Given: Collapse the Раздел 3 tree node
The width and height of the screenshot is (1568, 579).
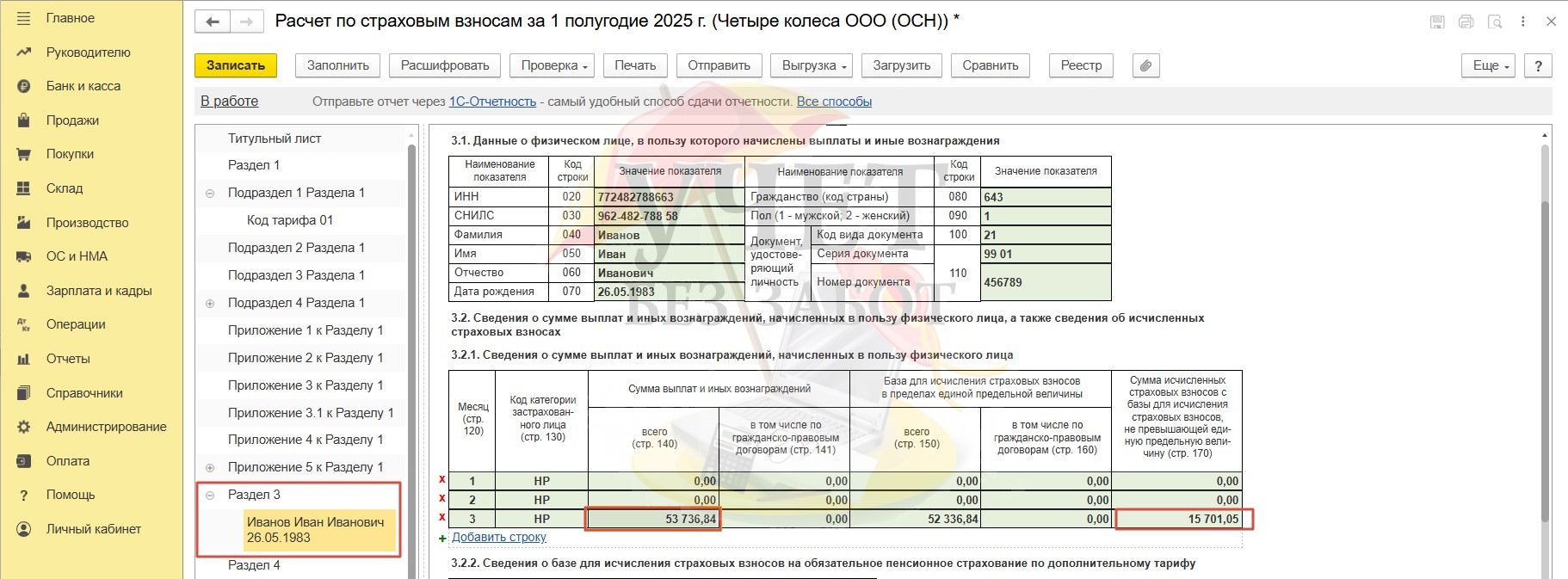Looking at the screenshot, I should [x=210, y=496].
